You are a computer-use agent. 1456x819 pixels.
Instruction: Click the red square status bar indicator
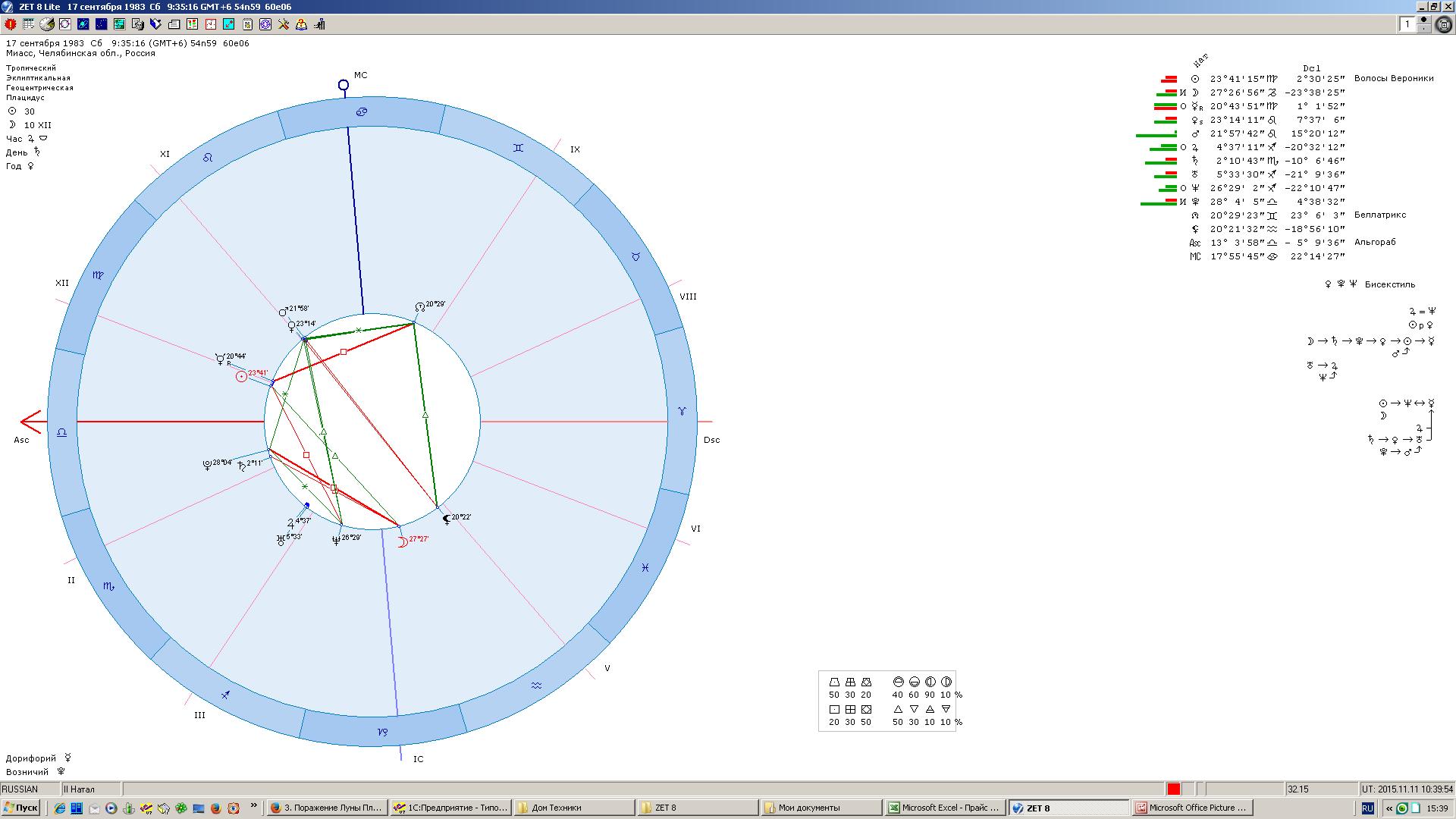[1174, 789]
